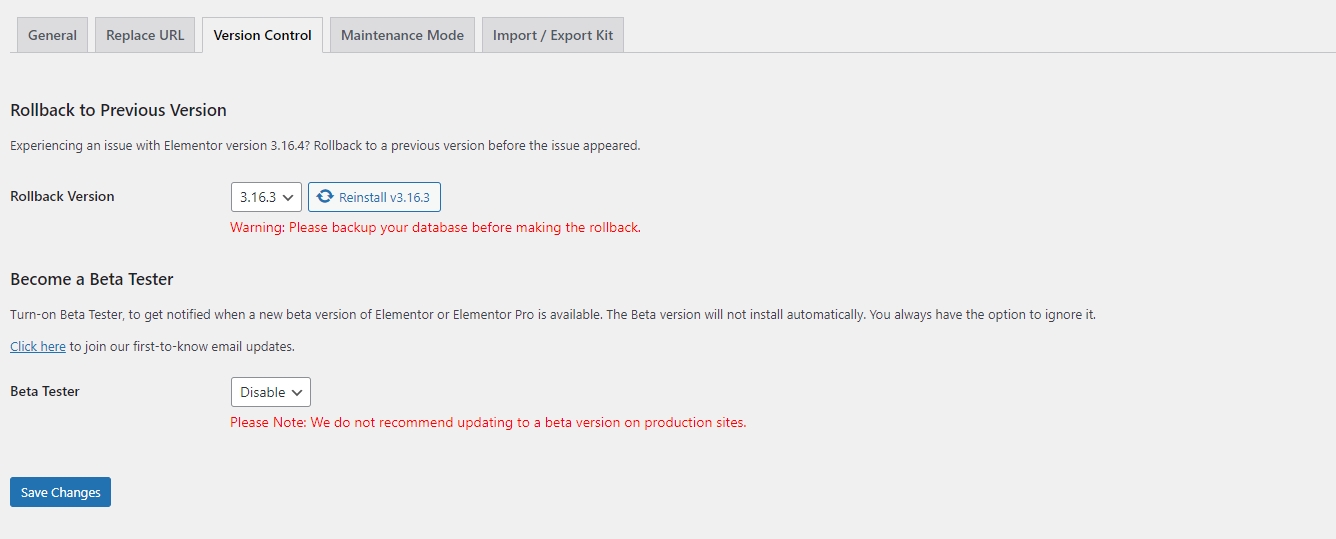Click the 'to join our first-to-know' text

(182, 346)
